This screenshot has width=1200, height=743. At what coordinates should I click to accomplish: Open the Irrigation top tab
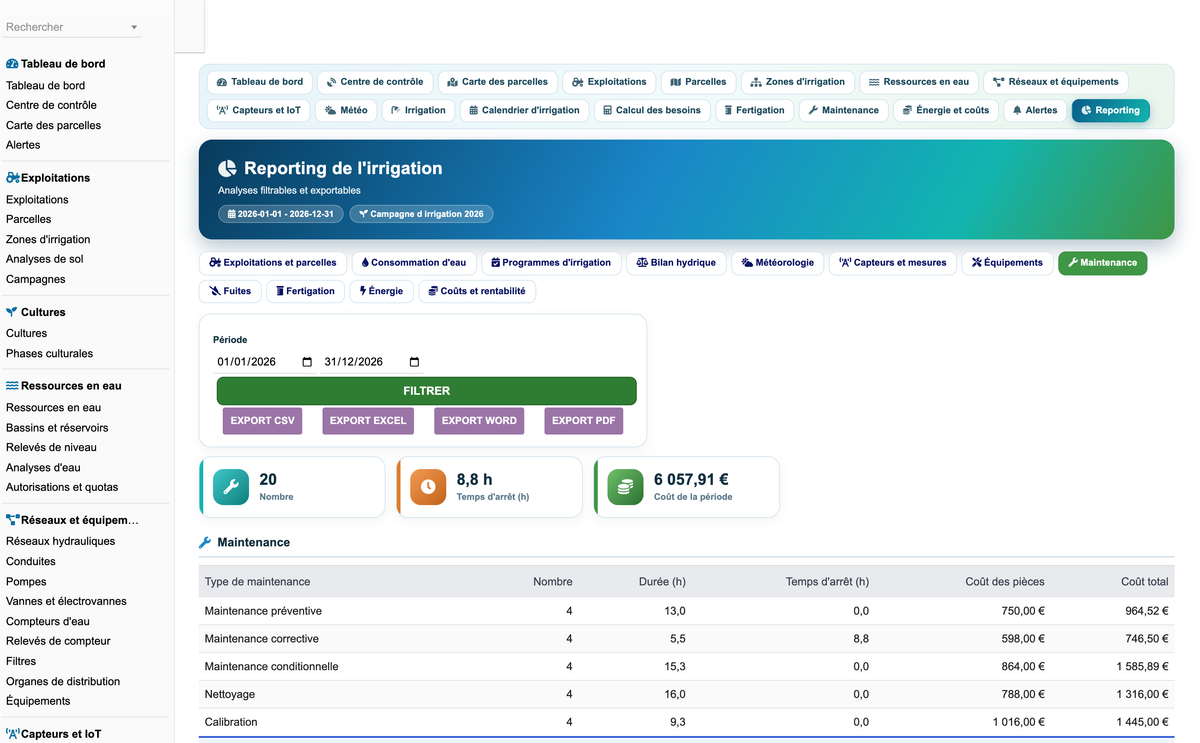(x=418, y=110)
